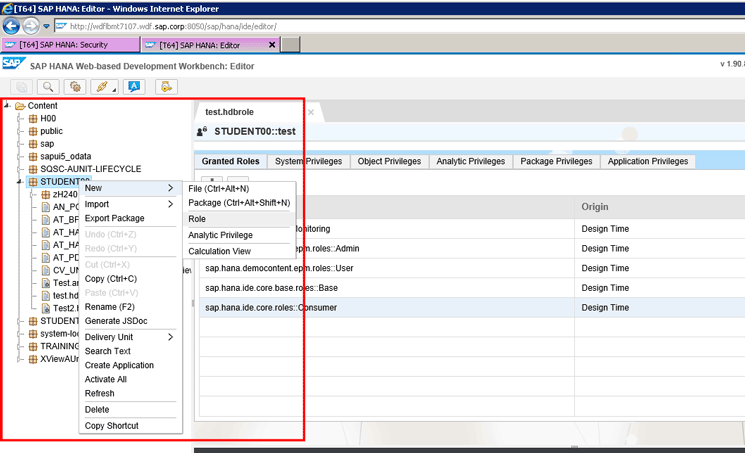This screenshot has height=453, width=745.
Task: Open the link tool dropdown arrow
Action: (x=114, y=90)
